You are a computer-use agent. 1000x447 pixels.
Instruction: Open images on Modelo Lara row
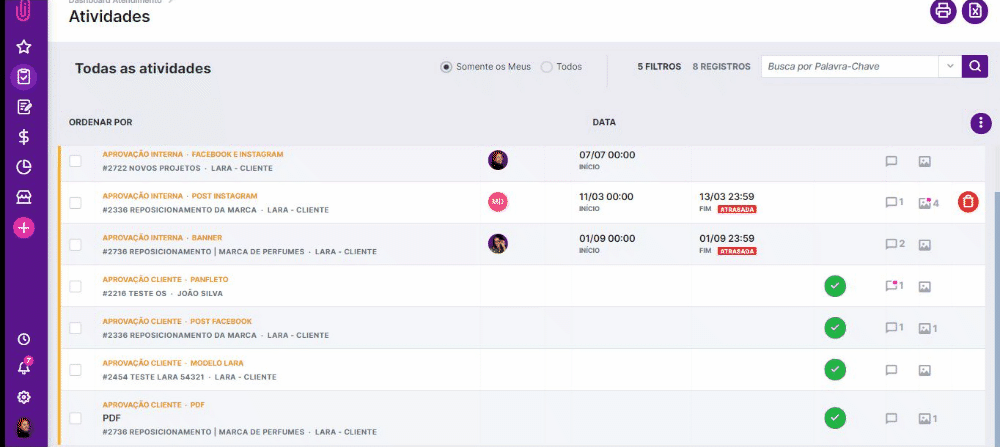coord(925,370)
